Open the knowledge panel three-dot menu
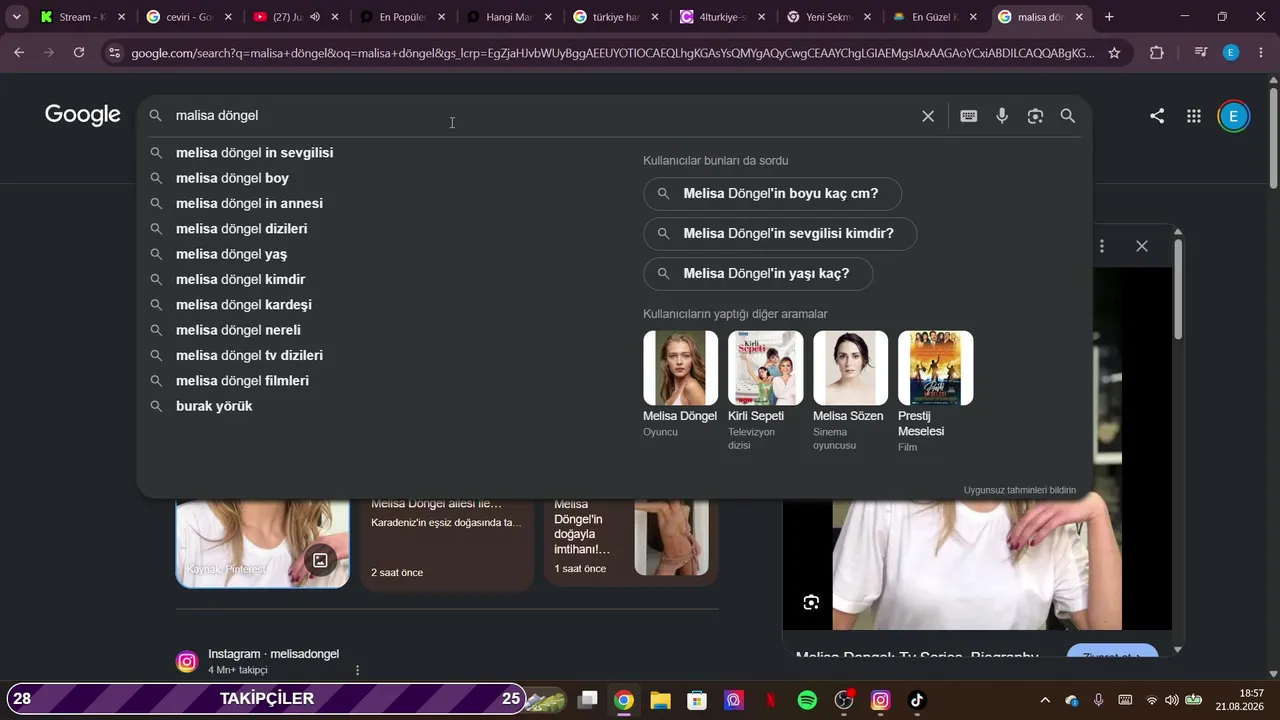 1102,246
